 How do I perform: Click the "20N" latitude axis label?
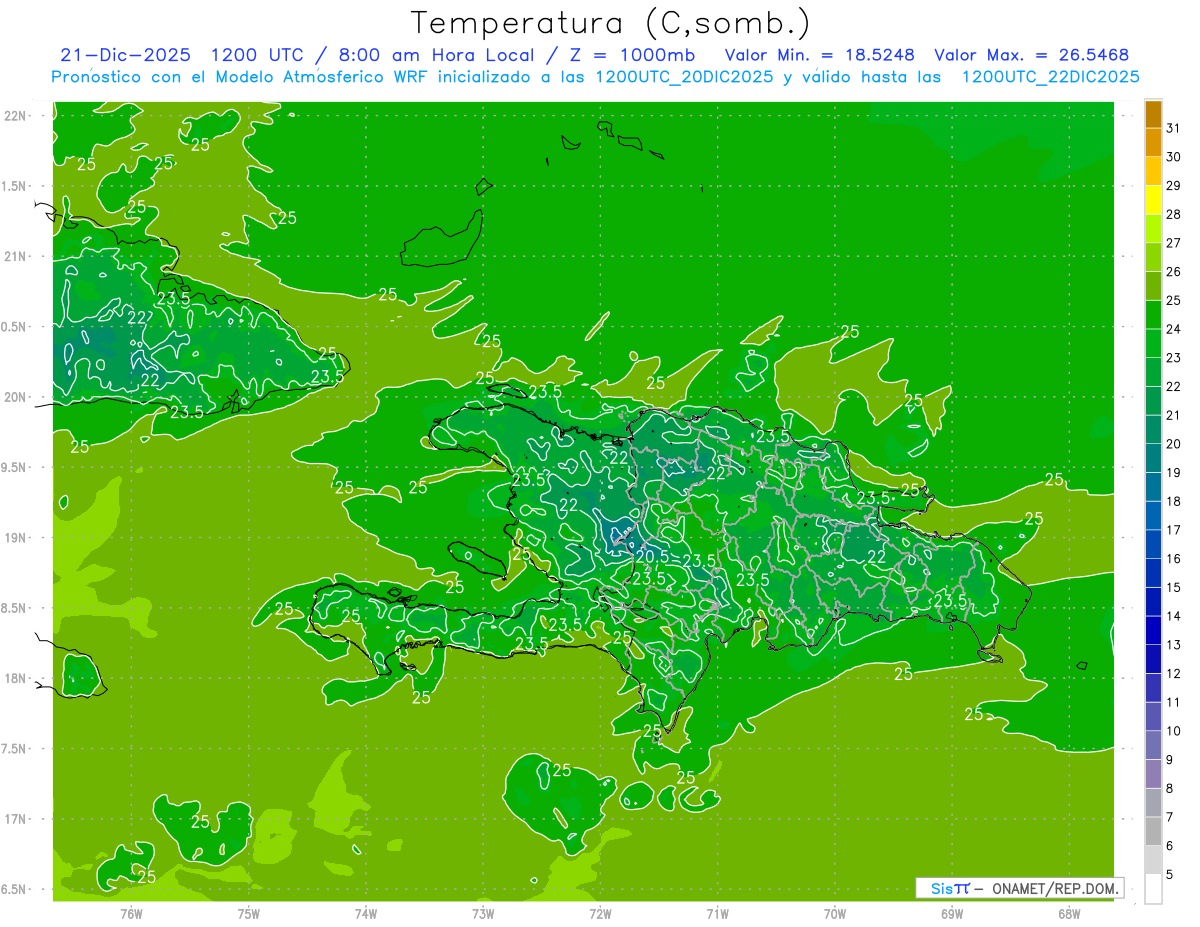pyautogui.click(x=15, y=397)
